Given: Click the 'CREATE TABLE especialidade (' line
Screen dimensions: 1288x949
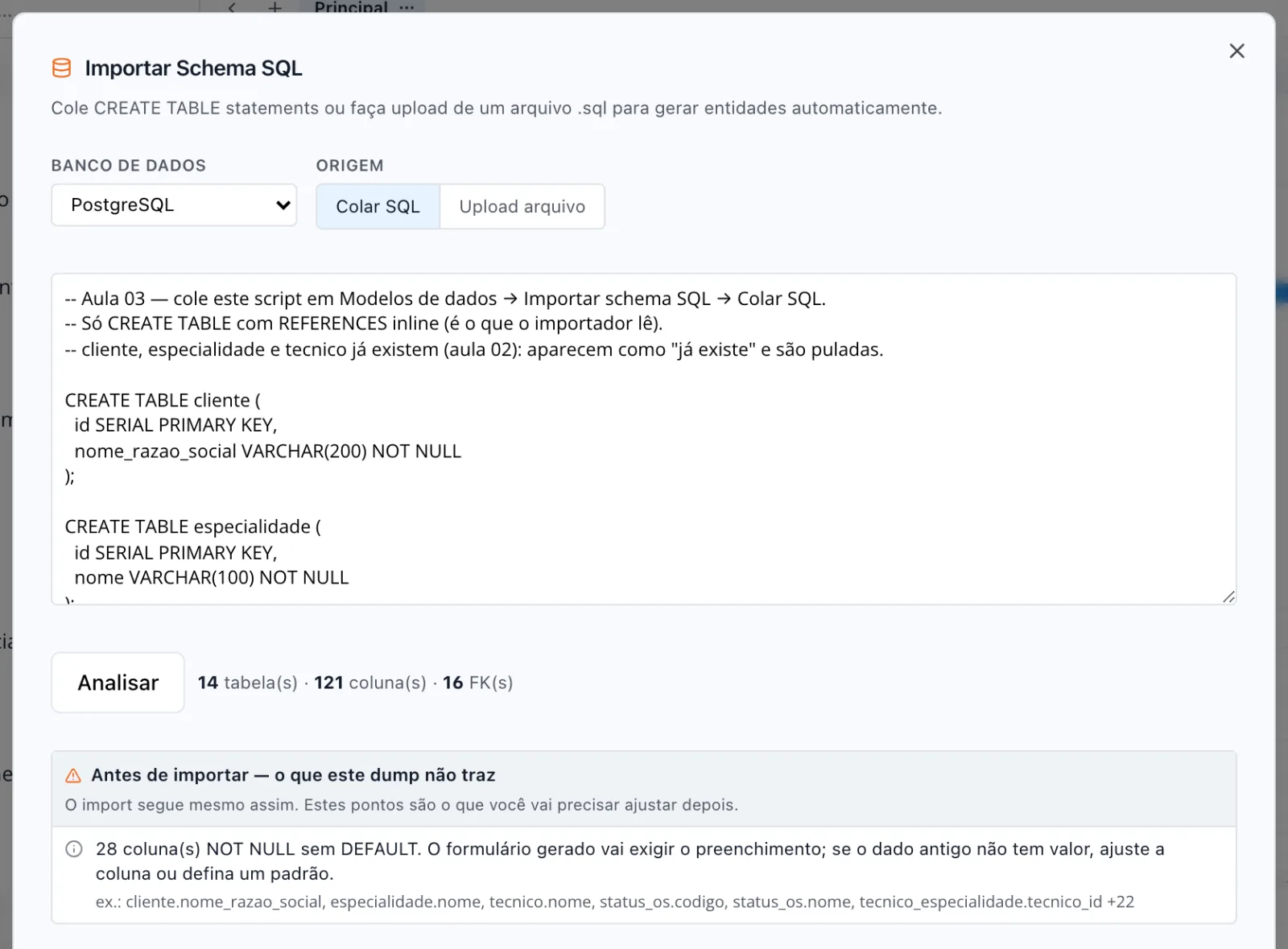Looking at the screenshot, I should tap(193, 526).
